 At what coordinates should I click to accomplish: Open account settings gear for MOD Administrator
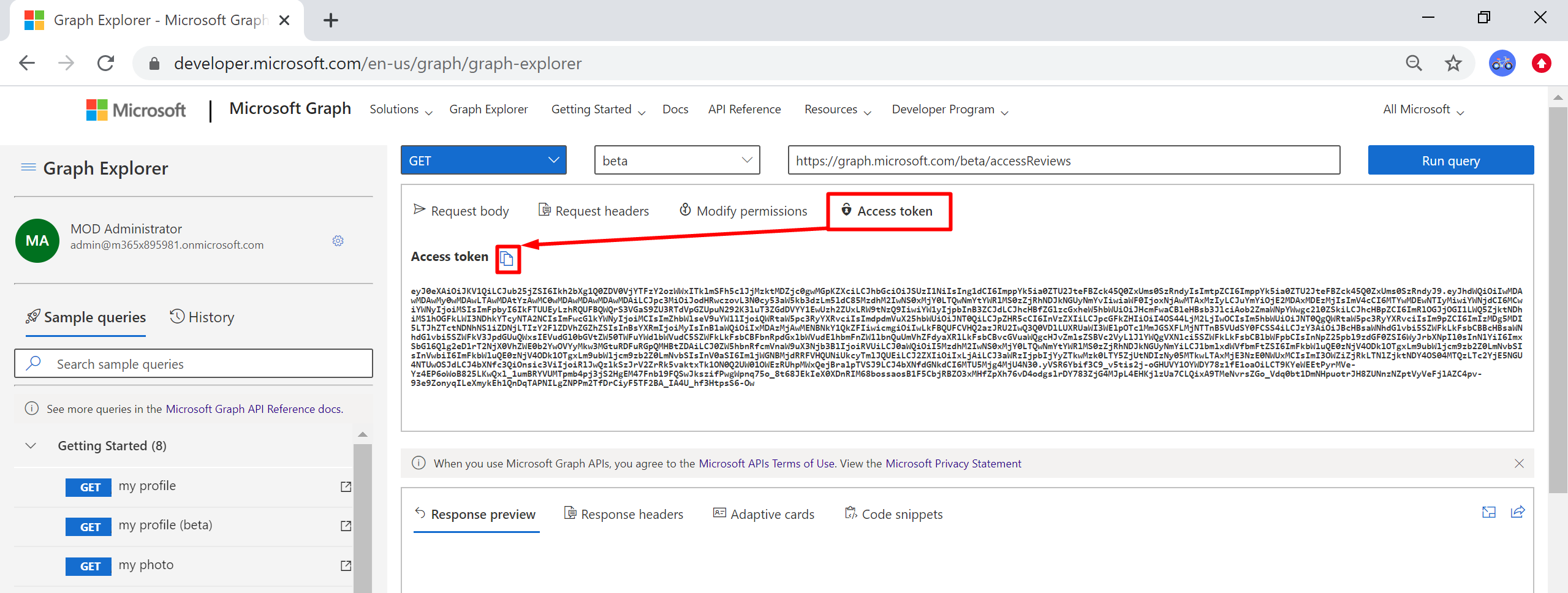click(338, 241)
